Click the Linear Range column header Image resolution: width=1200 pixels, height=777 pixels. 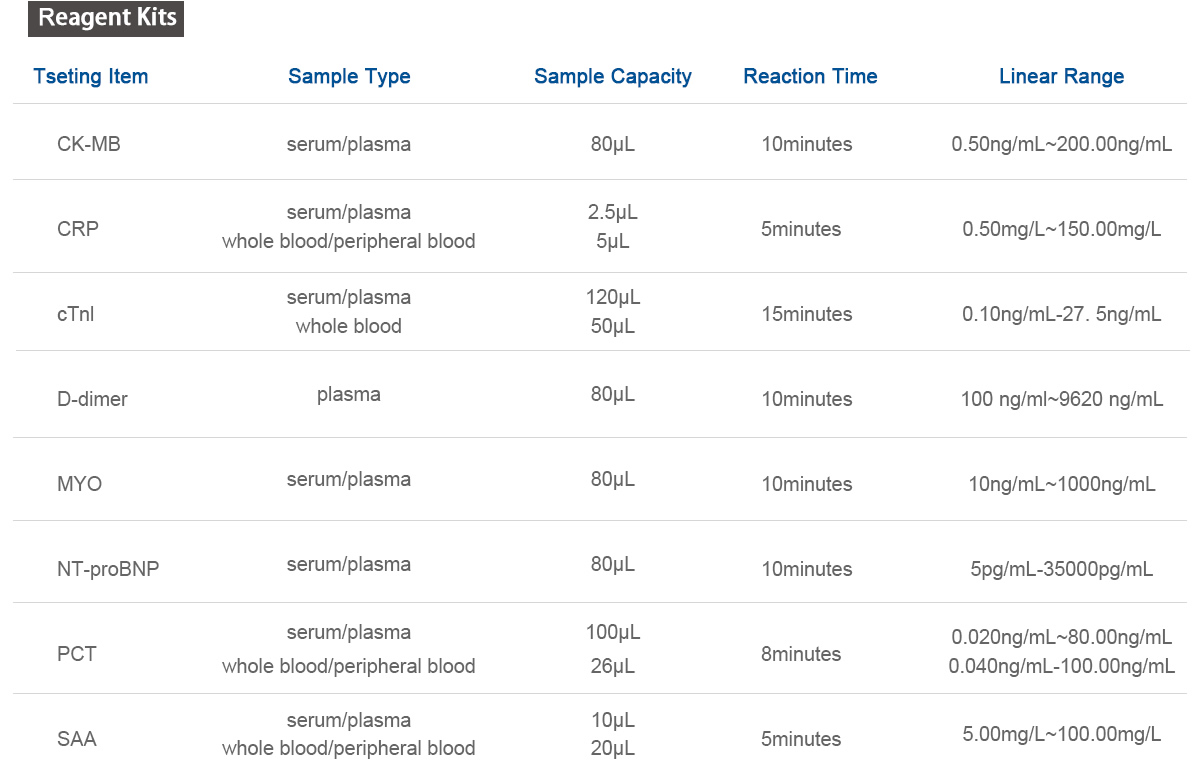(x=1061, y=77)
